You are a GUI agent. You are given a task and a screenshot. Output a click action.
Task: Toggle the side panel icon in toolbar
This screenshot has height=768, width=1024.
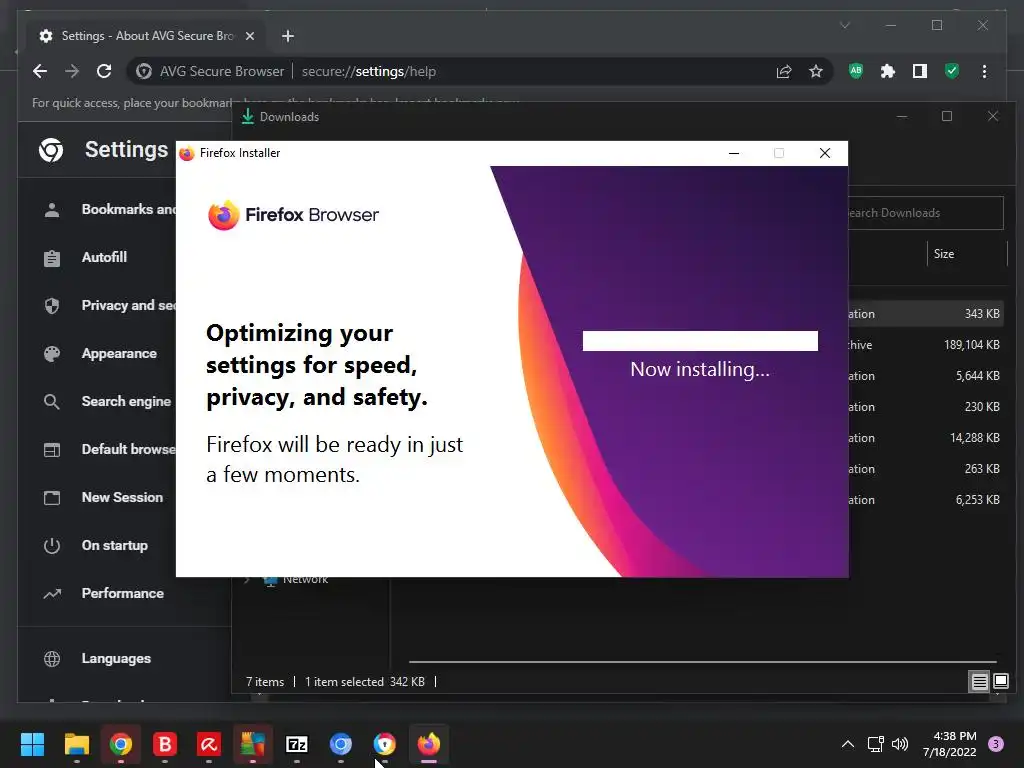pos(920,71)
